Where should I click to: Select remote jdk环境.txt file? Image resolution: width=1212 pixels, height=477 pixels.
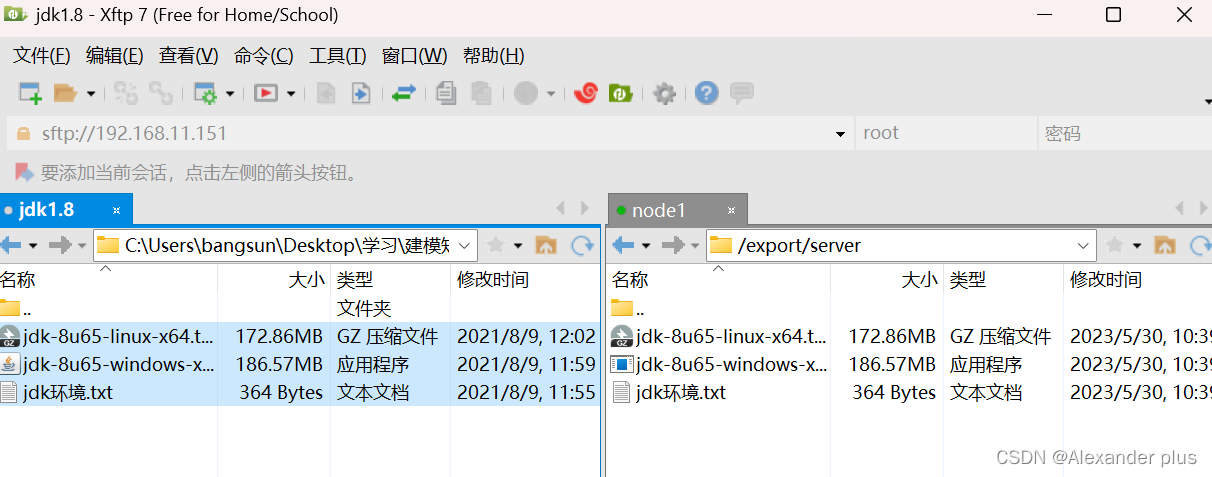coord(910,392)
